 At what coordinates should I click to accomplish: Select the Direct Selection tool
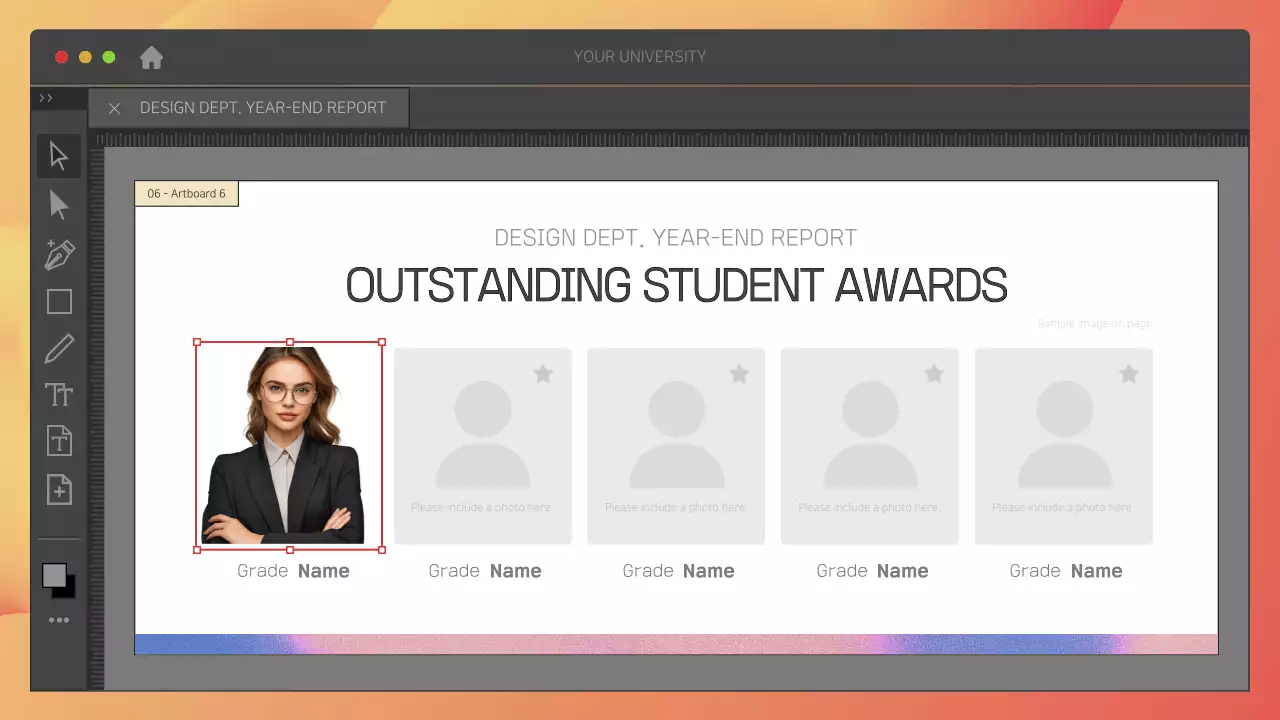[59, 205]
